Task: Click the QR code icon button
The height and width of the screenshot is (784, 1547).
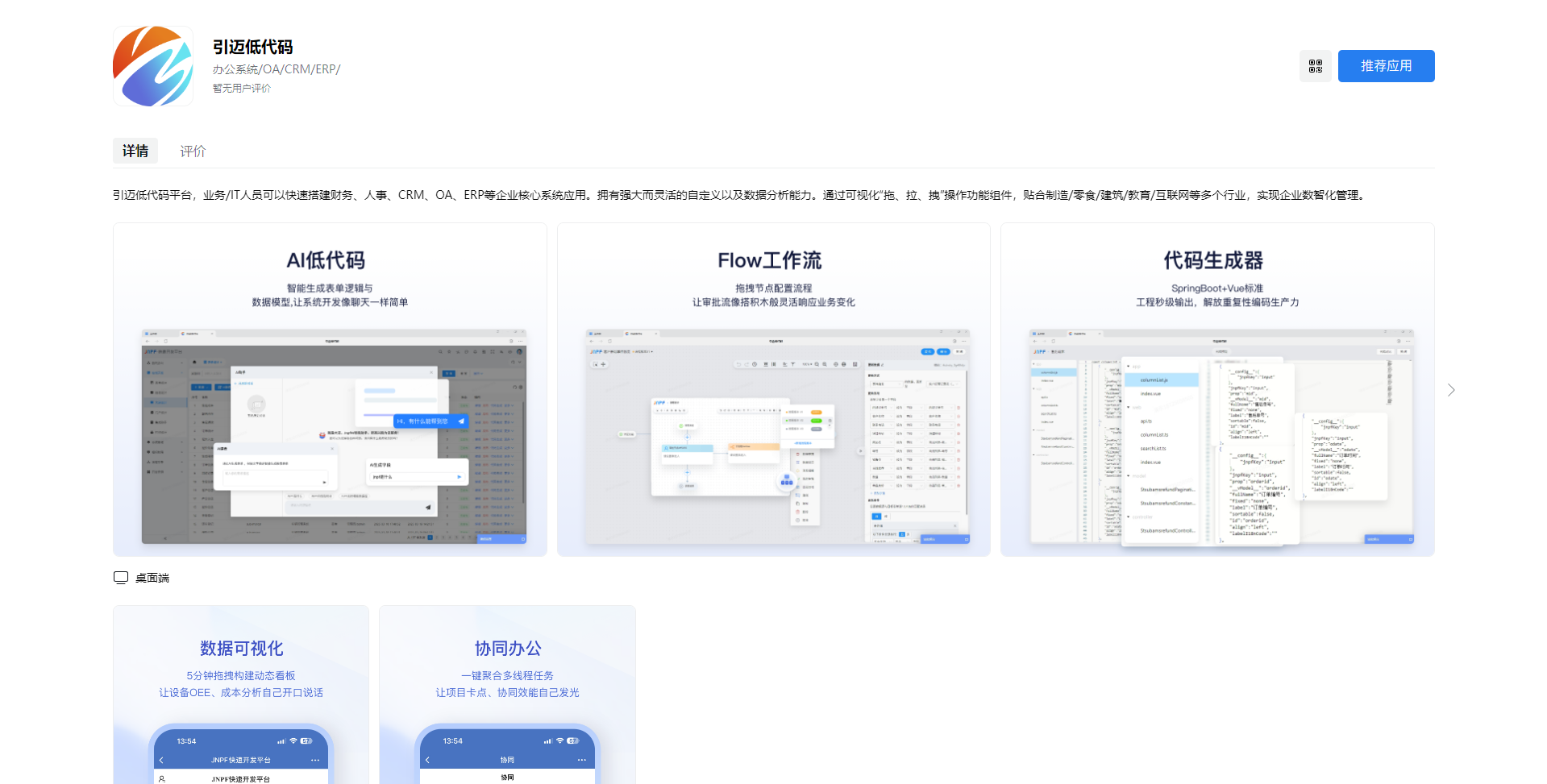Action: (1315, 66)
